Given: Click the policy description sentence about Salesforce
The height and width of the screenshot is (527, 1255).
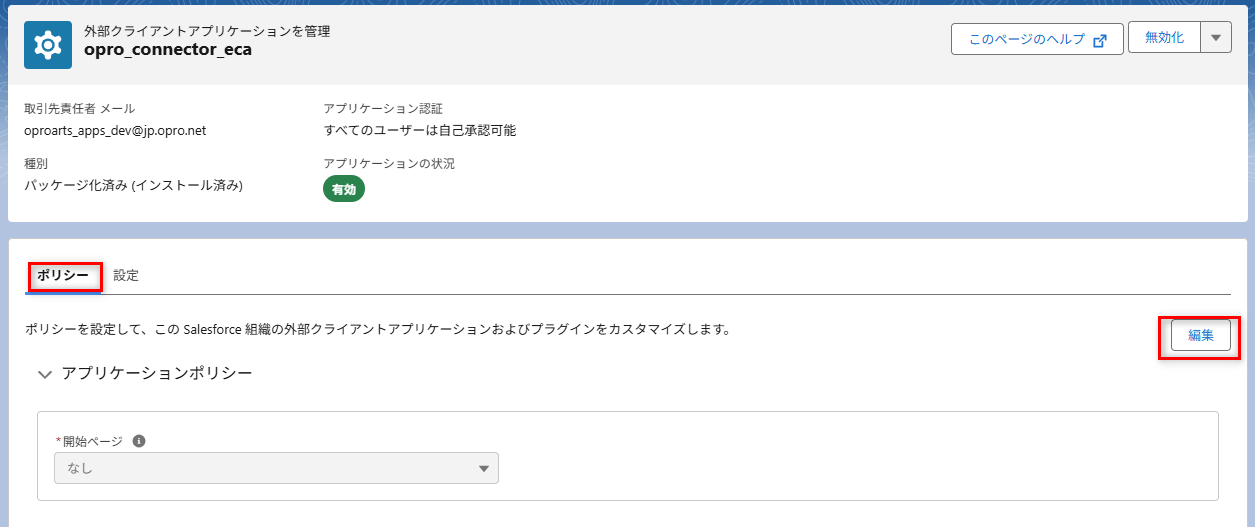Looking at the screenshot, I should pyautogui.click(x=377, y=328).
